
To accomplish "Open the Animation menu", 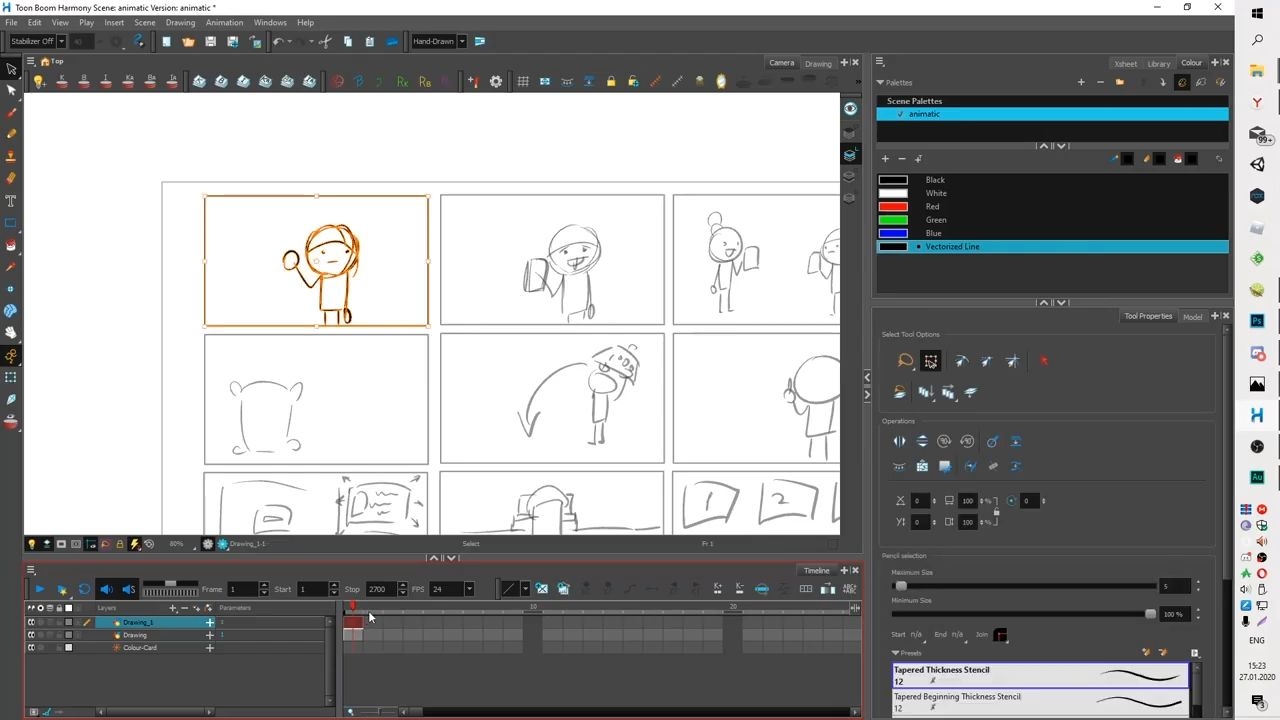I will pyautogui.click(x=224, y=22).
